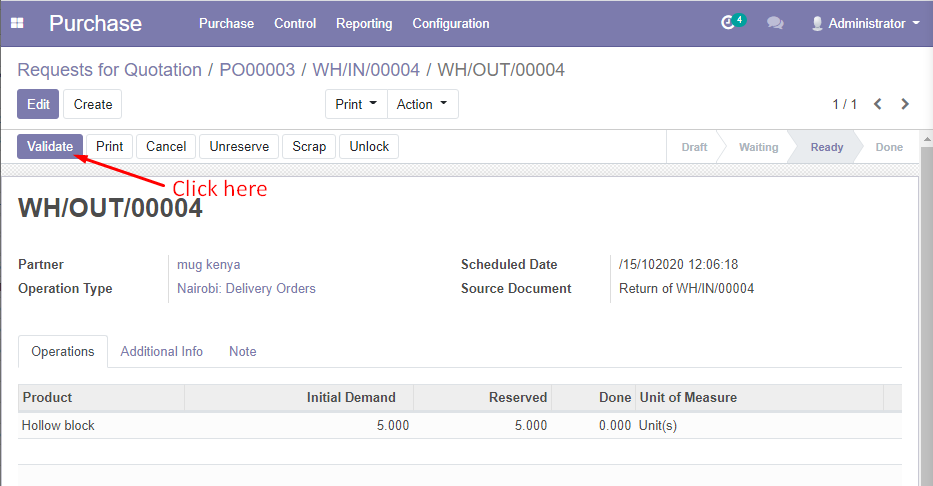Open the Hollow block product row
The height and width of the screenshot is (486, 933).
(460, 425)
